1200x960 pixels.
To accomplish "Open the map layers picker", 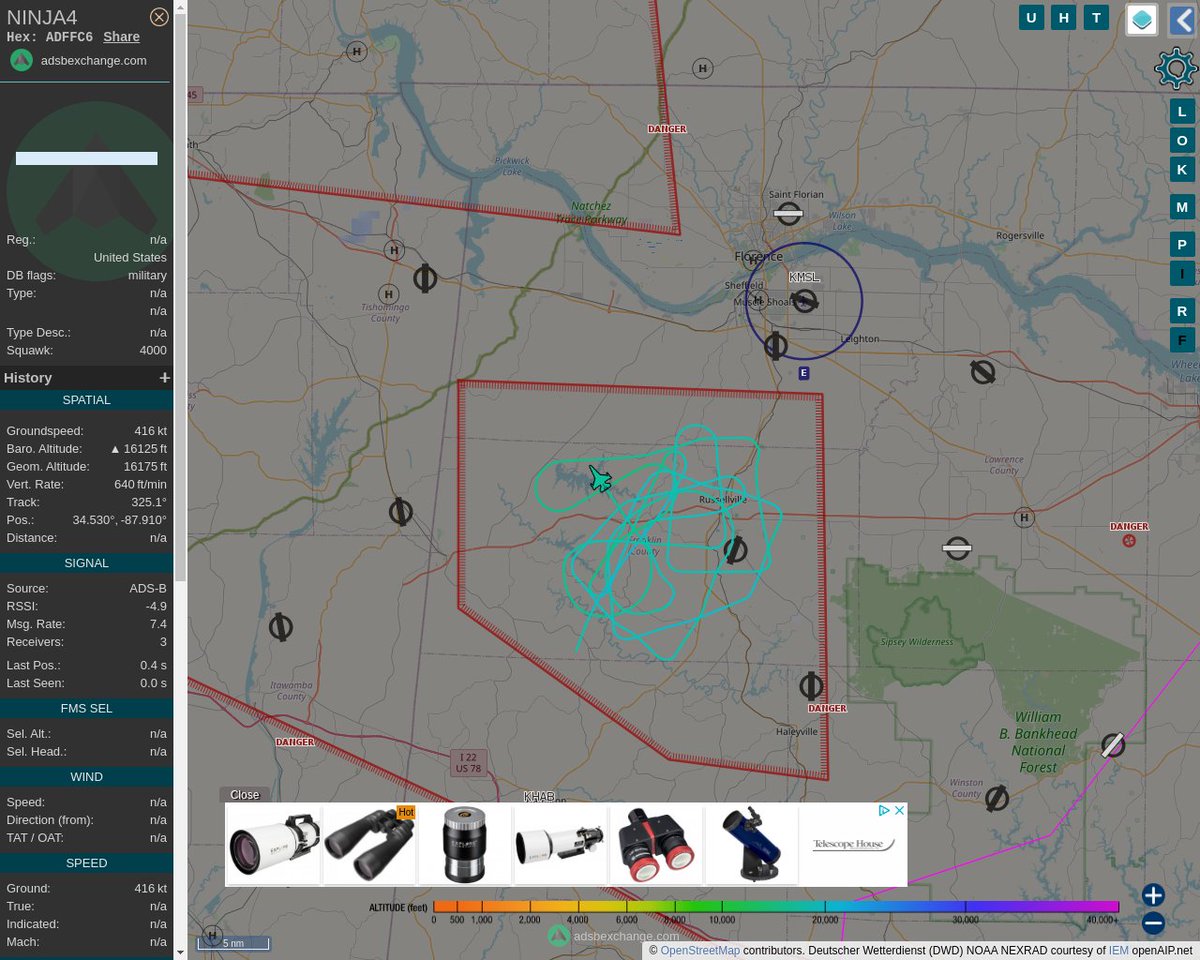I will 1141,19.
